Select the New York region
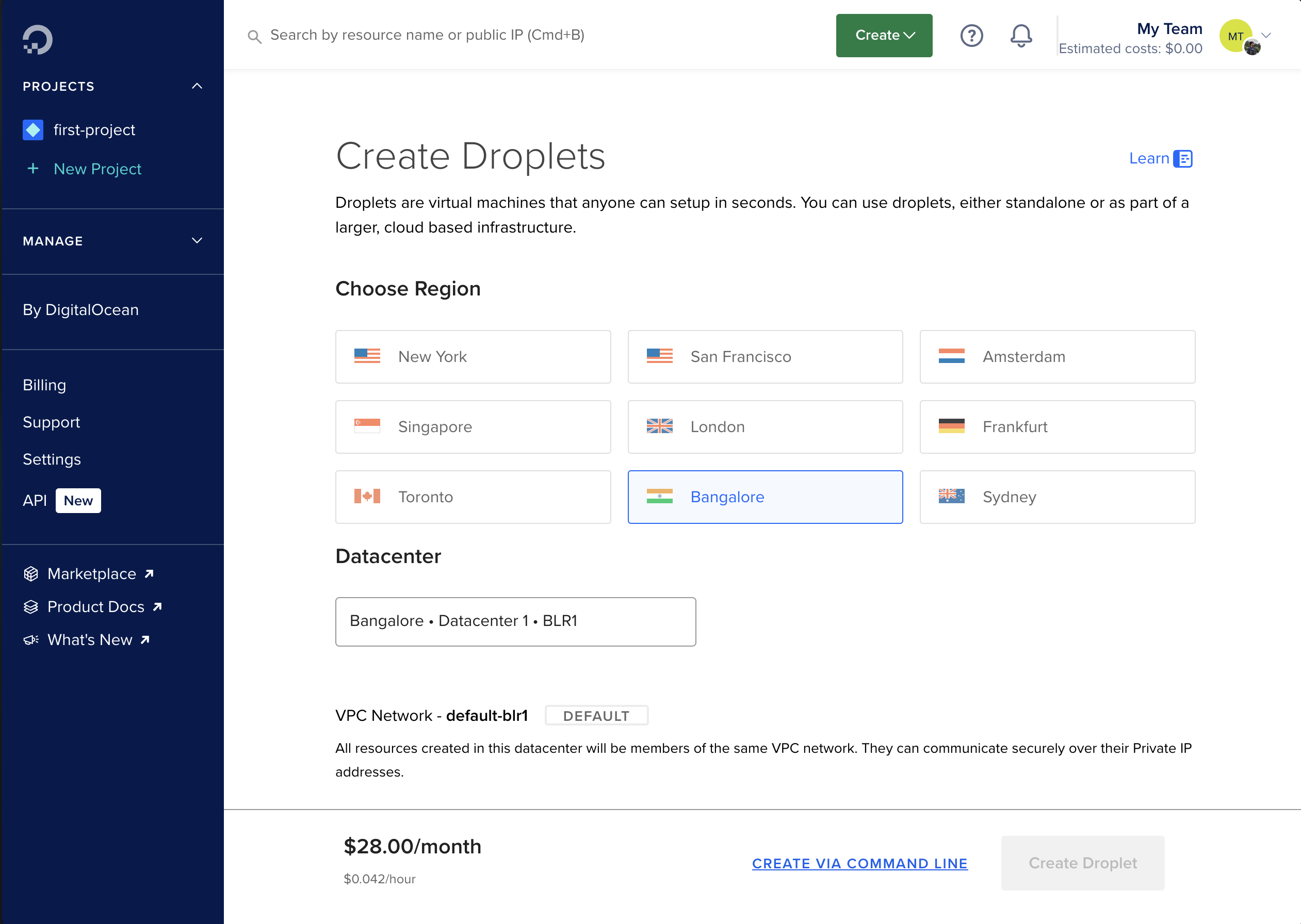1301x924 pixels. (473, 357)
